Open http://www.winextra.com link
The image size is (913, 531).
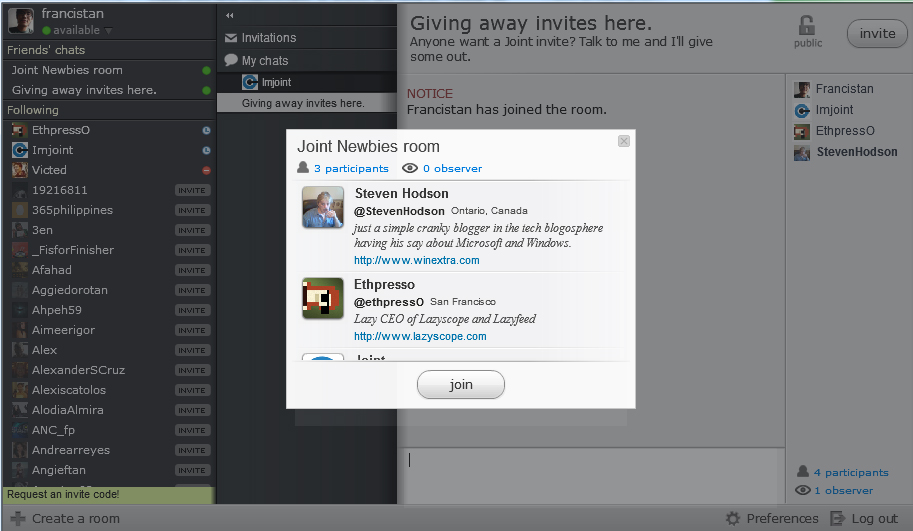[417, 260]
